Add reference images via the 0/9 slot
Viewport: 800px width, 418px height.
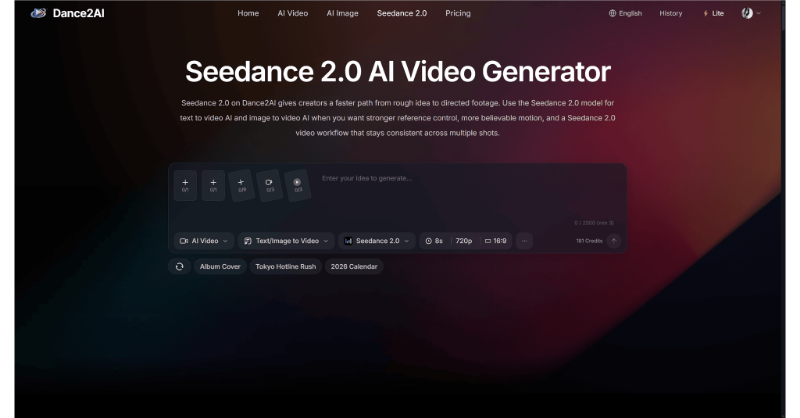tap(241, 186)
